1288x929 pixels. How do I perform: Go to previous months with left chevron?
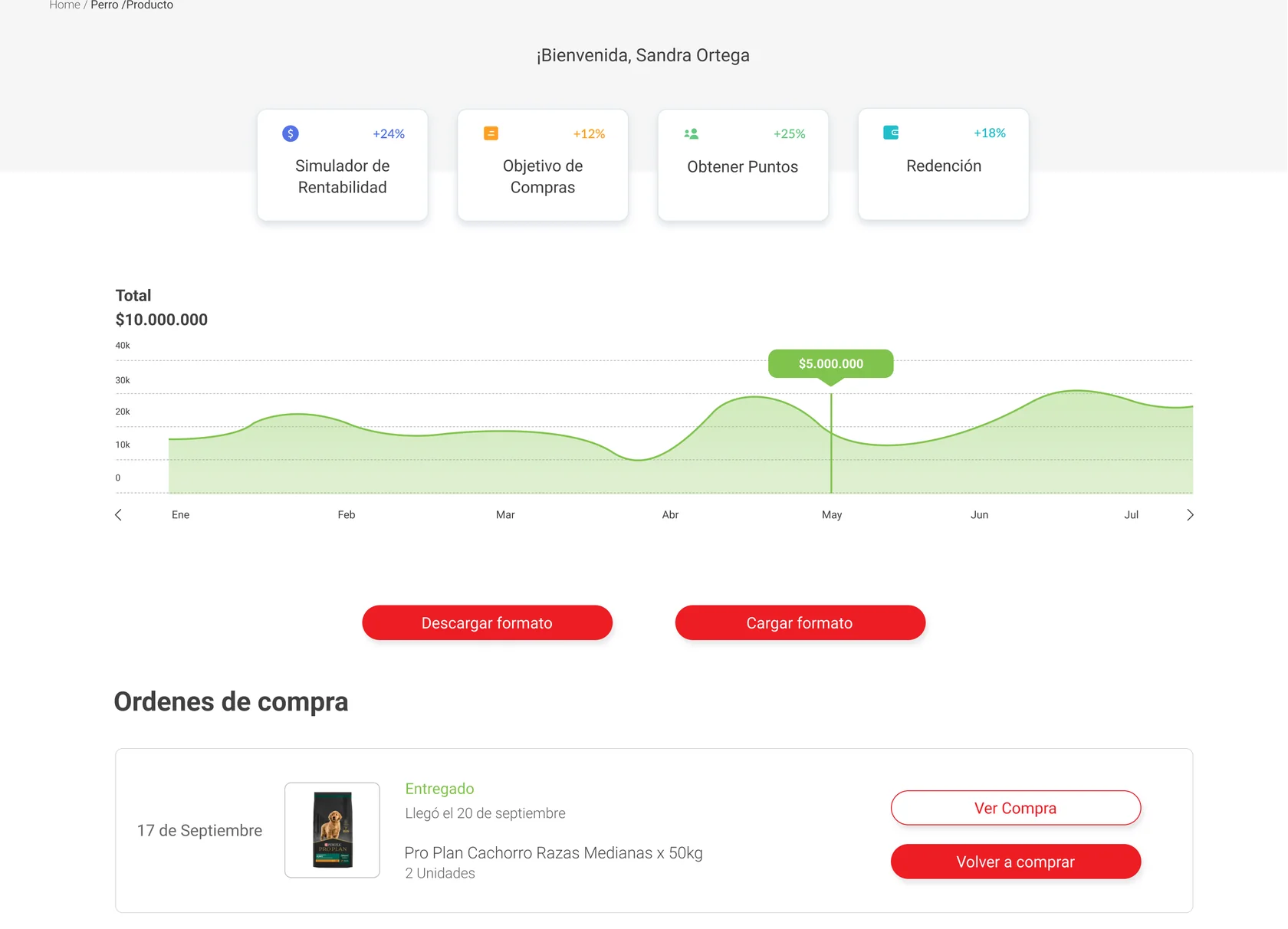(118, 514)
